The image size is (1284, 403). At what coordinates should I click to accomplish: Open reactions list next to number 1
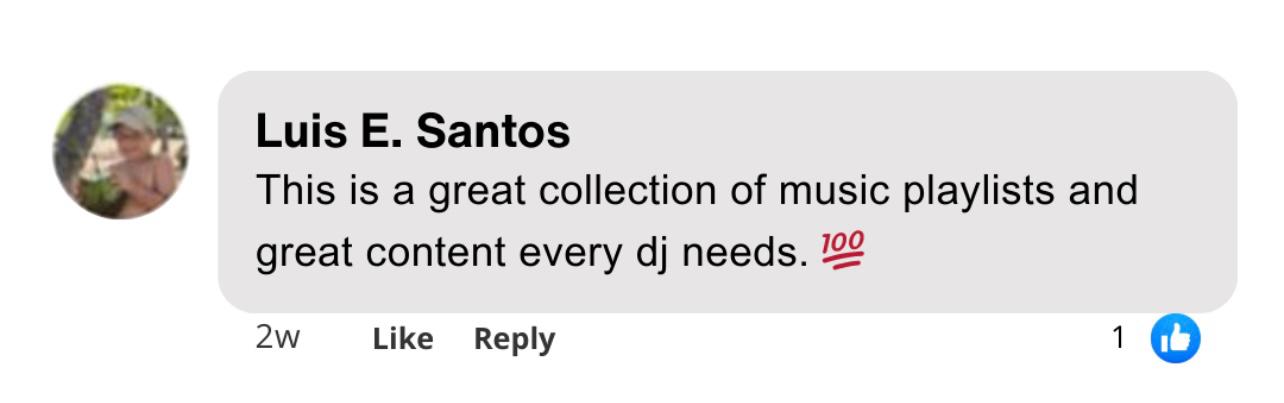(x=1175, y=339)
